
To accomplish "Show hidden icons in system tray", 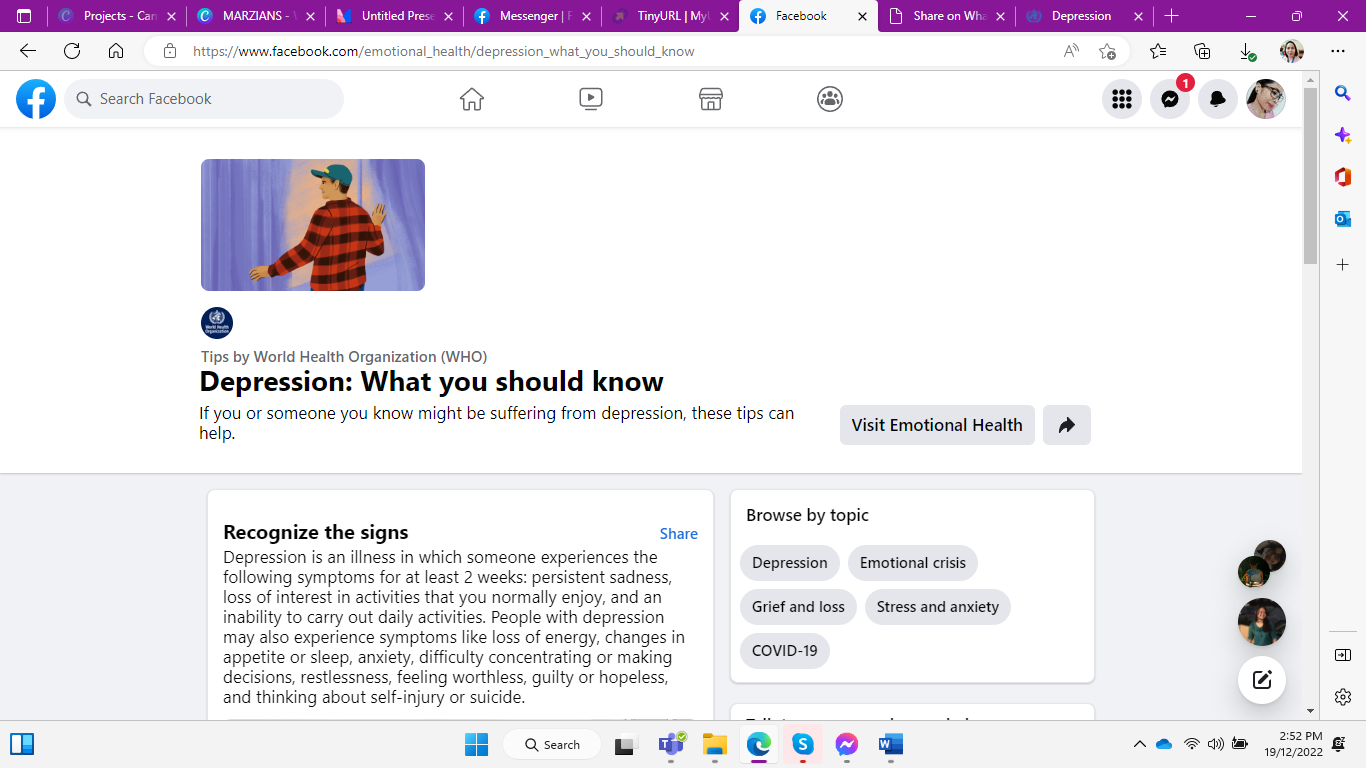I will pos(1139,744).
